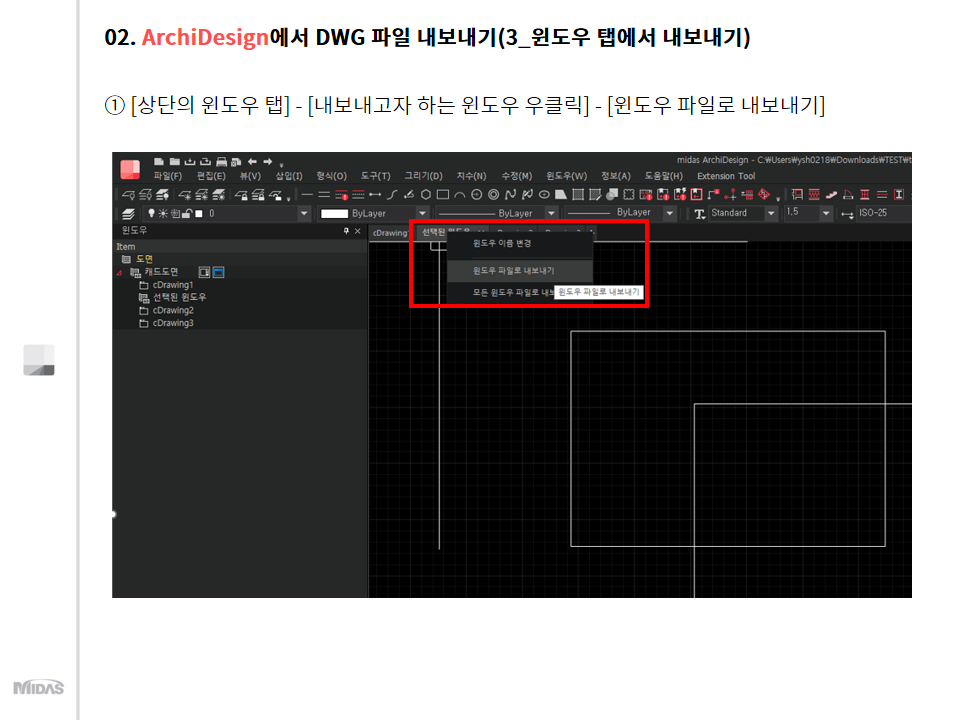Open the 편집(E) menu
960x720 pixels.
click(x=211, y=176)
